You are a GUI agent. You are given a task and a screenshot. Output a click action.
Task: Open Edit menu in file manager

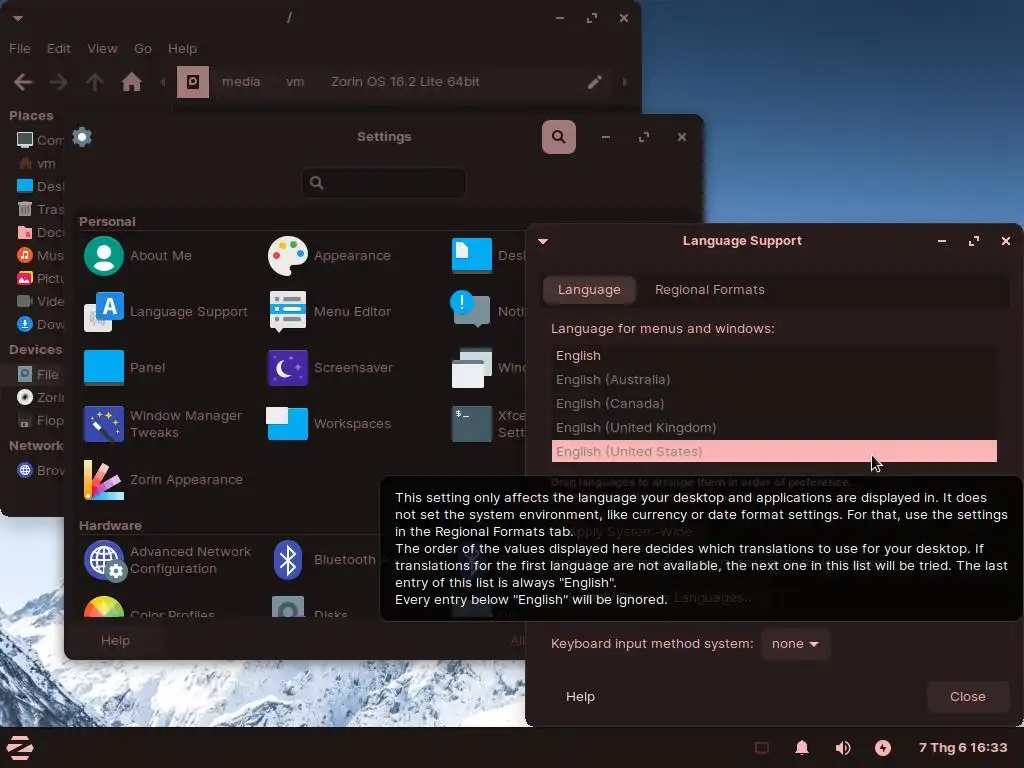pos(58,49)
